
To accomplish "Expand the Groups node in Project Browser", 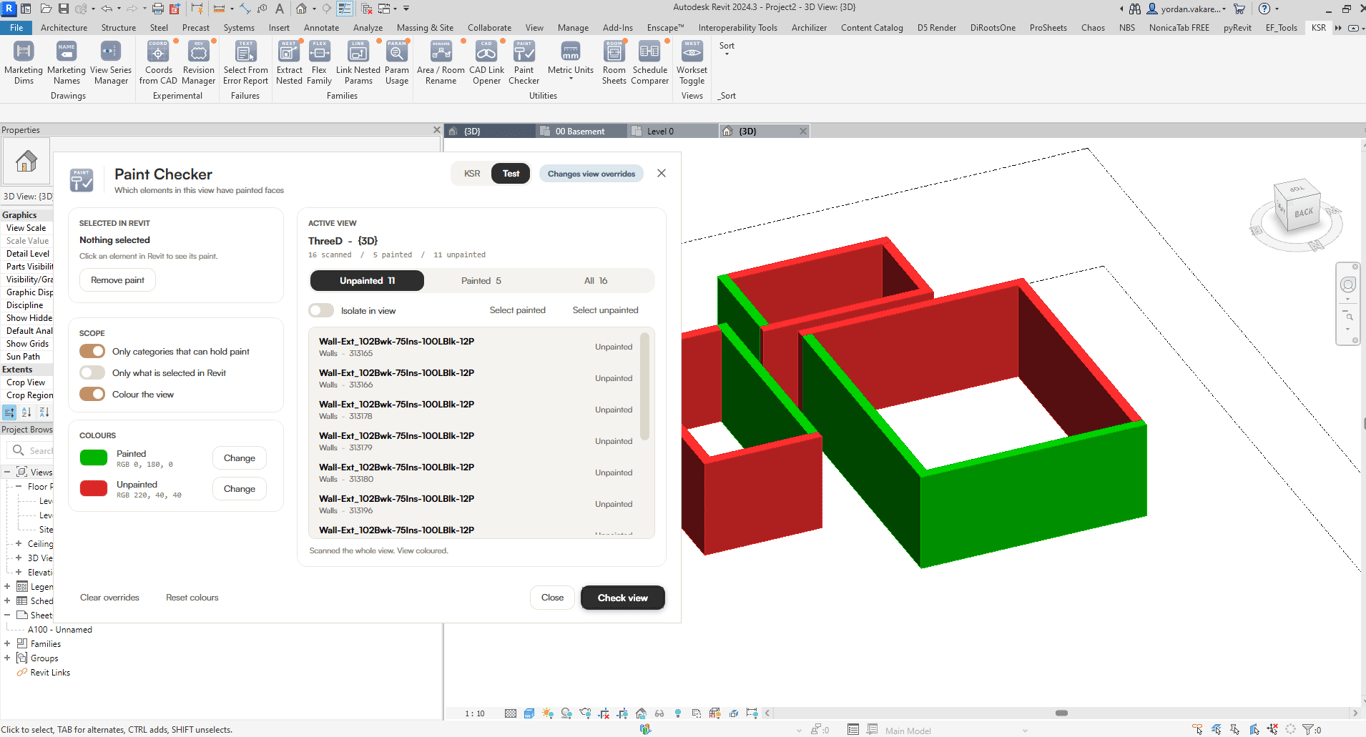I will click(x=8, y=658).
